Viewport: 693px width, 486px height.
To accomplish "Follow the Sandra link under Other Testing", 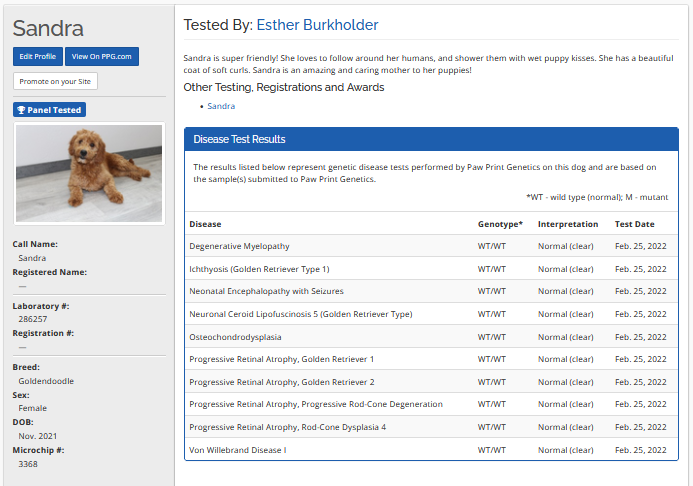I will [x=221, y=105].
